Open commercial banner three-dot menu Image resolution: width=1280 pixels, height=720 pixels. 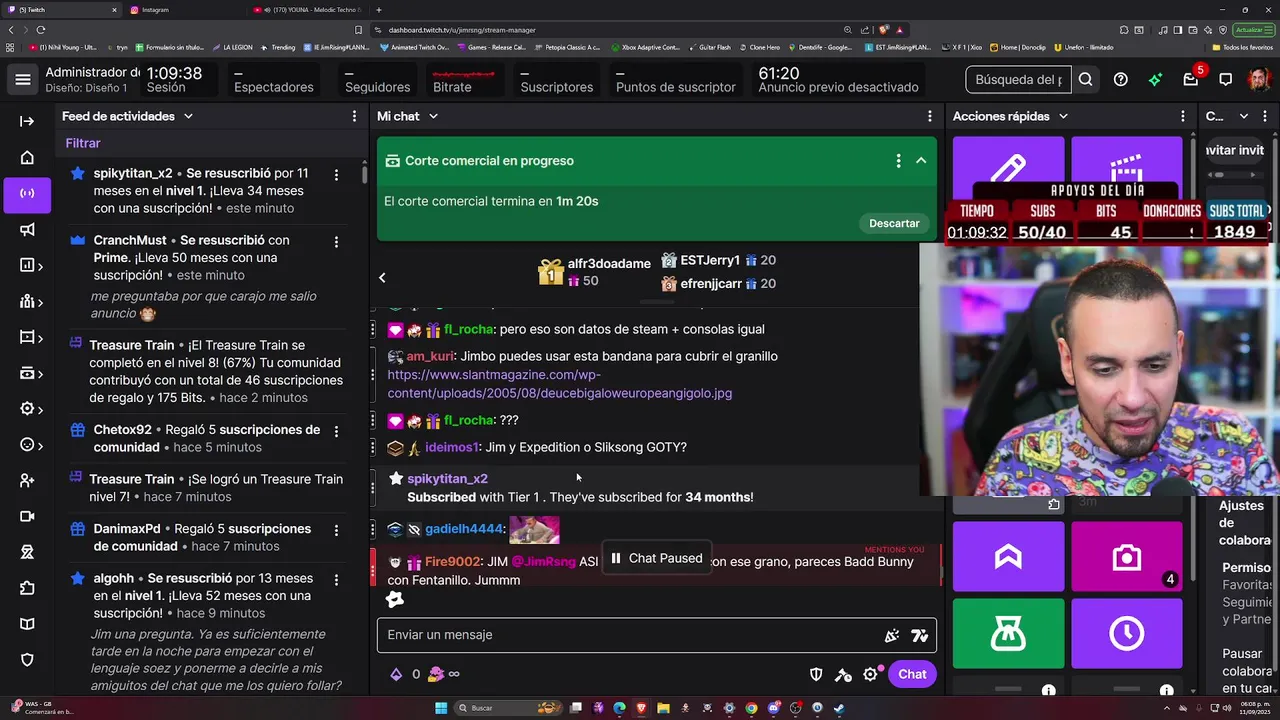[x=898, y=161]
